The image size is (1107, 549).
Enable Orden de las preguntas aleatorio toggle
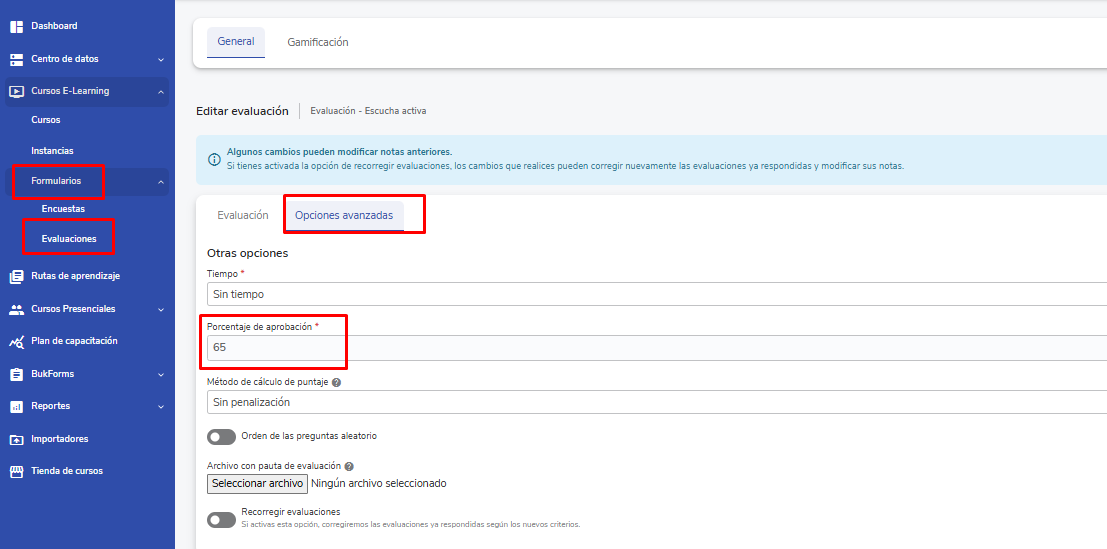221,437
